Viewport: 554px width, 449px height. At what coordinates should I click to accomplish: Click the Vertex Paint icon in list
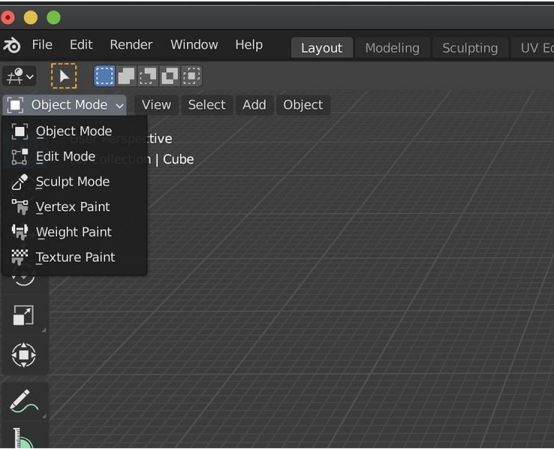coord(19,207)
